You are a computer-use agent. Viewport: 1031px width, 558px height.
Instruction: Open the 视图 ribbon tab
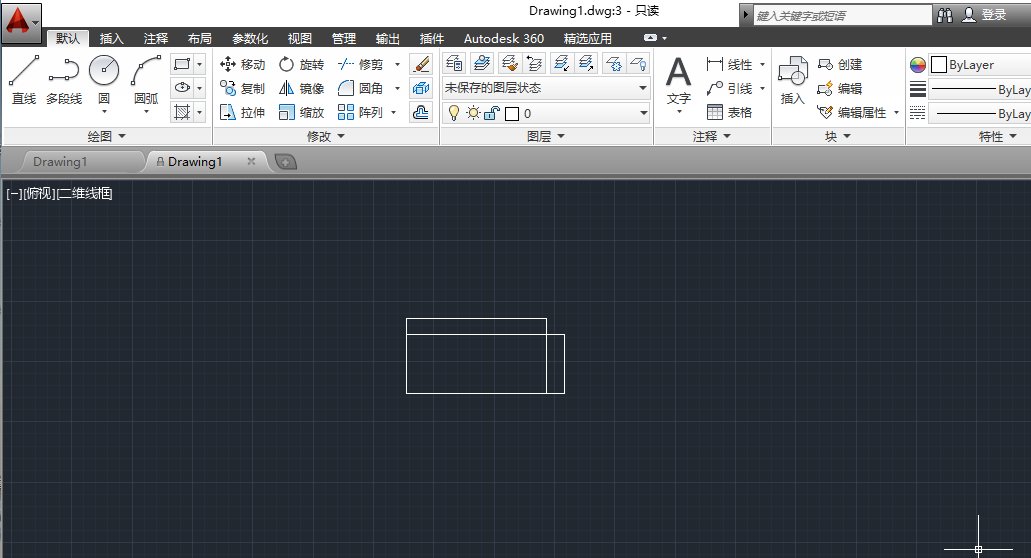tap(299, 39)
